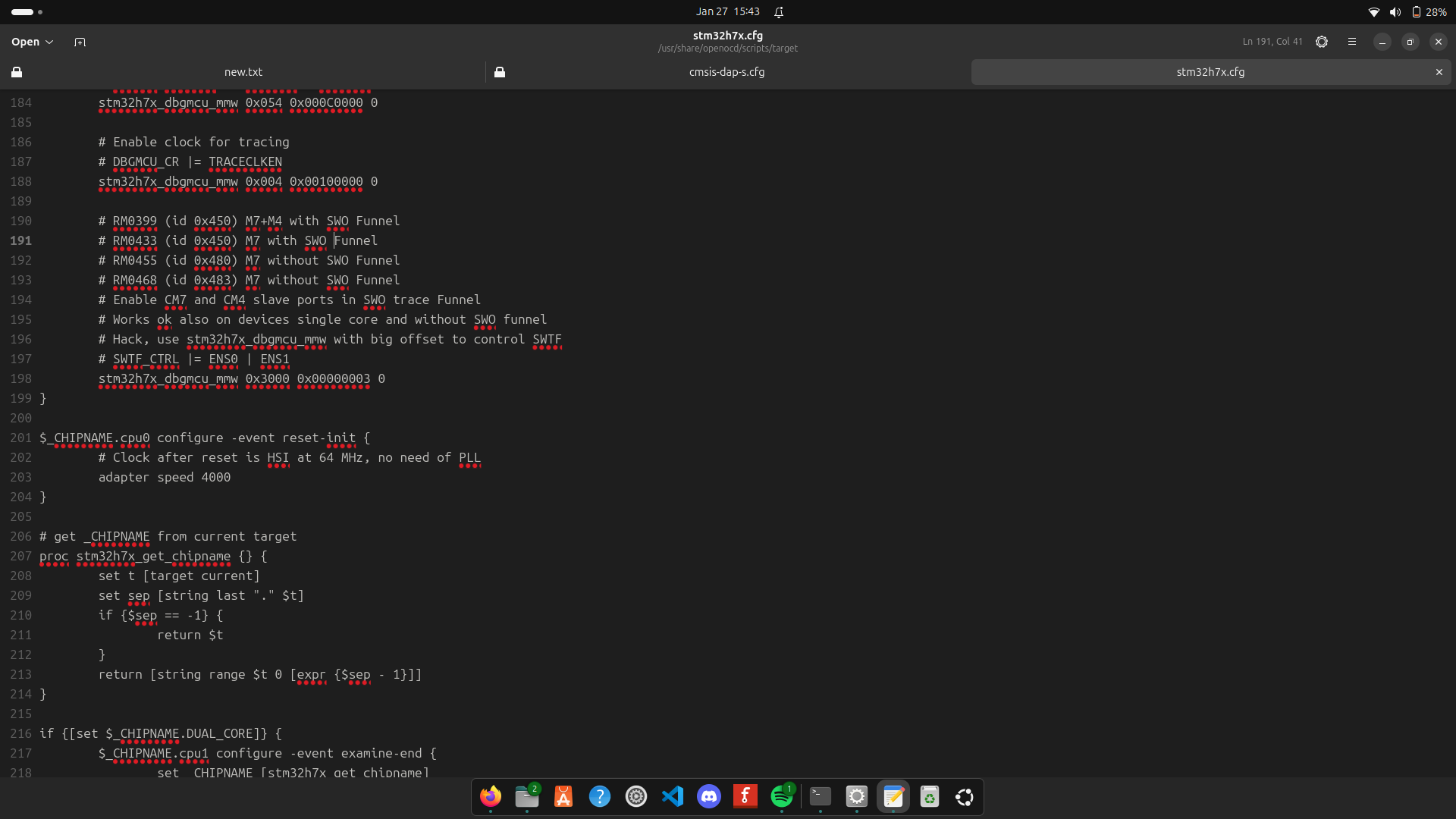The height and width of the screenshot is (819, 1456).
Task: Switch to the new.txt tab
Action: click(x=243, y=72)
